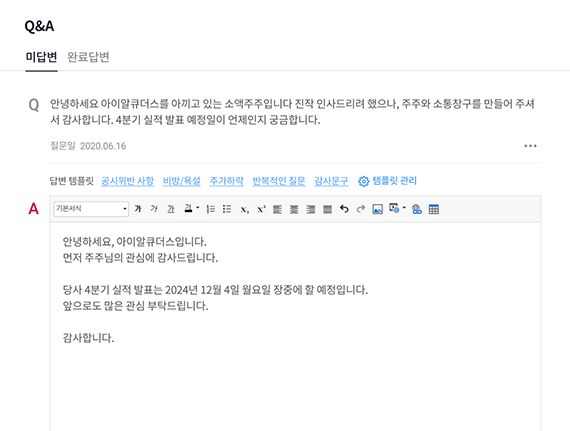Apply the 공시위반 사항 answer template
The width and height of the screenshot is (570, 431).
[x=128, y=181]
